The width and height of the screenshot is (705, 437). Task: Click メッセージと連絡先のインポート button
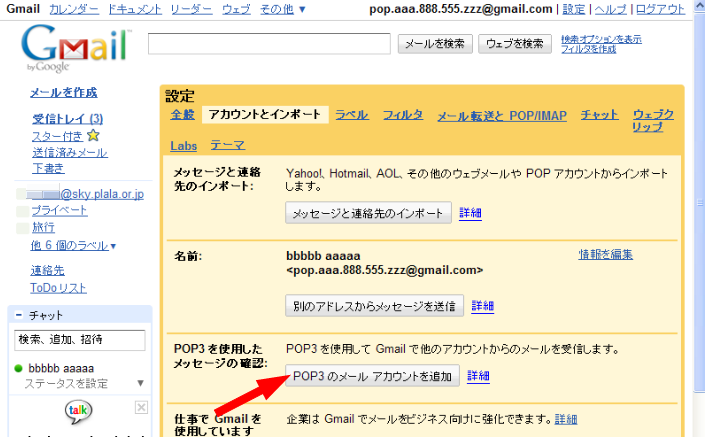click(x=368, y=213)
